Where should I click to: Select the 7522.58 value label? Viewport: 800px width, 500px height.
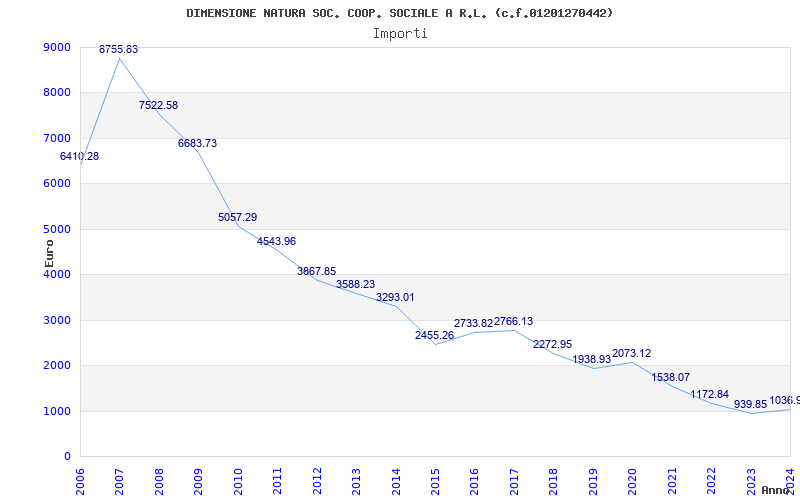tap(159, 106)
